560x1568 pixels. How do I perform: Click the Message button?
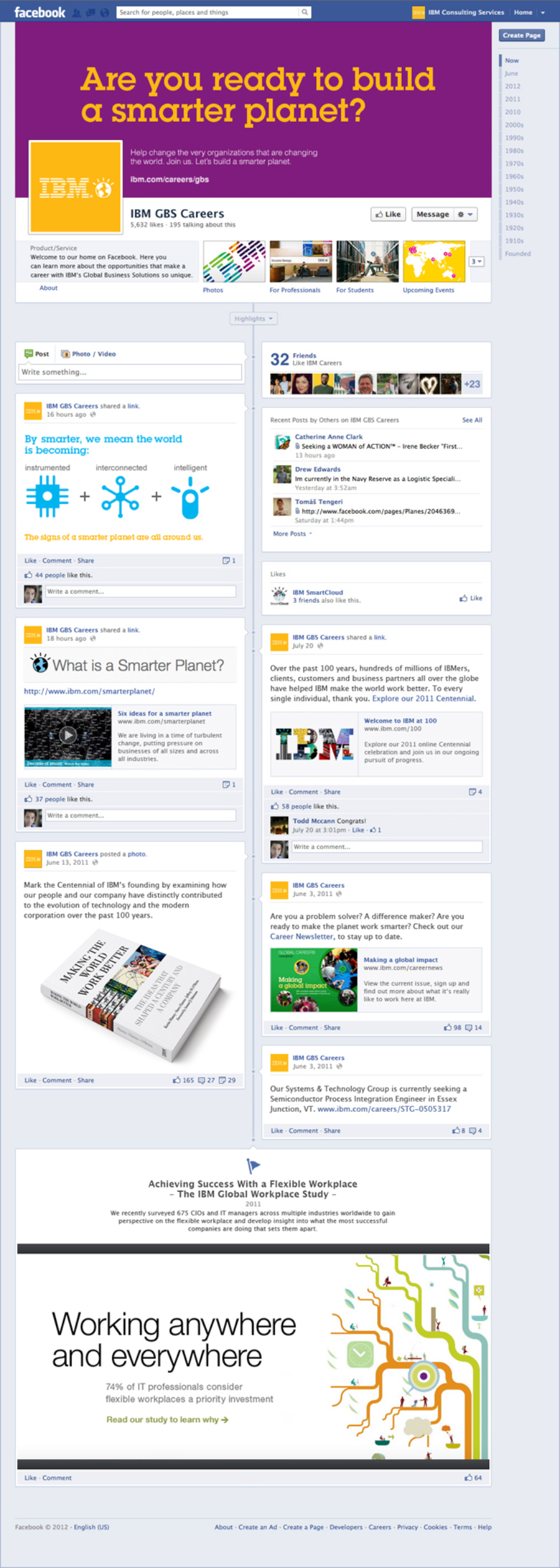tap(432, 214)
